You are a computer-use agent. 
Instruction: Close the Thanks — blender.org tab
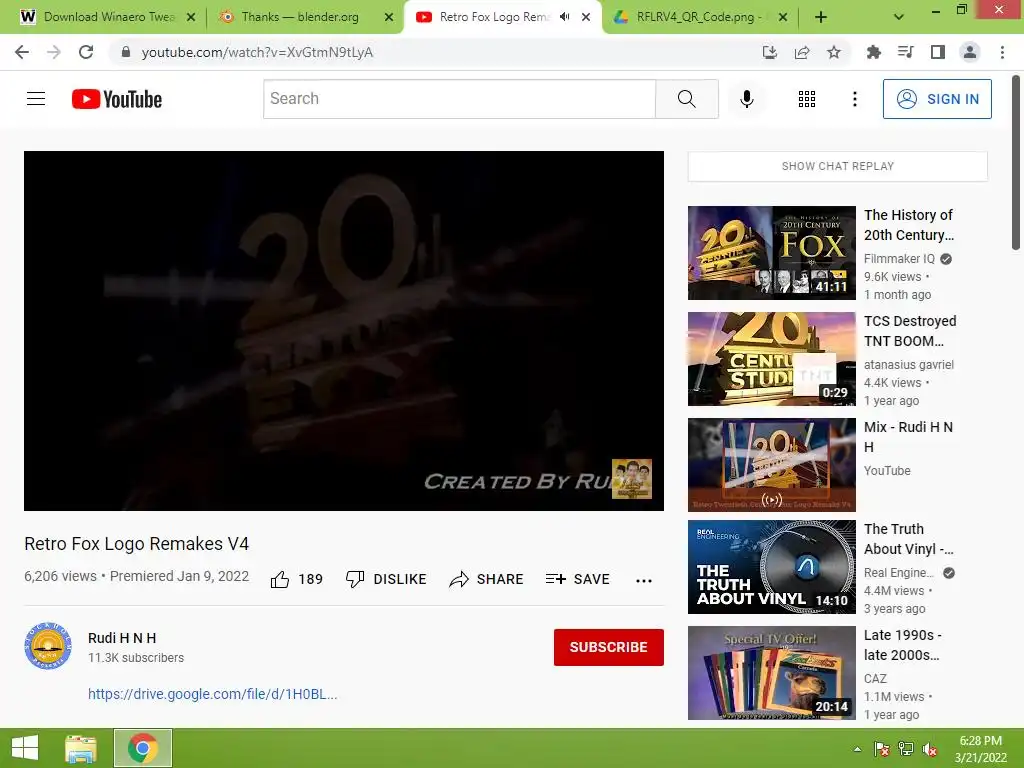(389, 17)
